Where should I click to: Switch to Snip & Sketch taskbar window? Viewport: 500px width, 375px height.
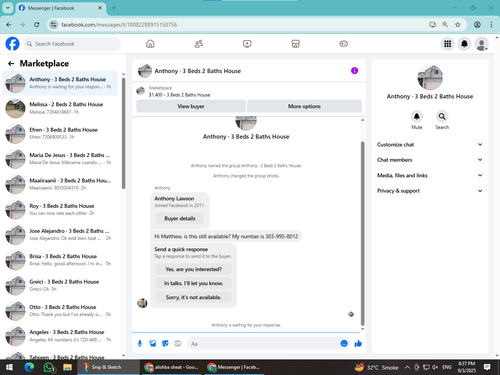click(x=109, y=367)
